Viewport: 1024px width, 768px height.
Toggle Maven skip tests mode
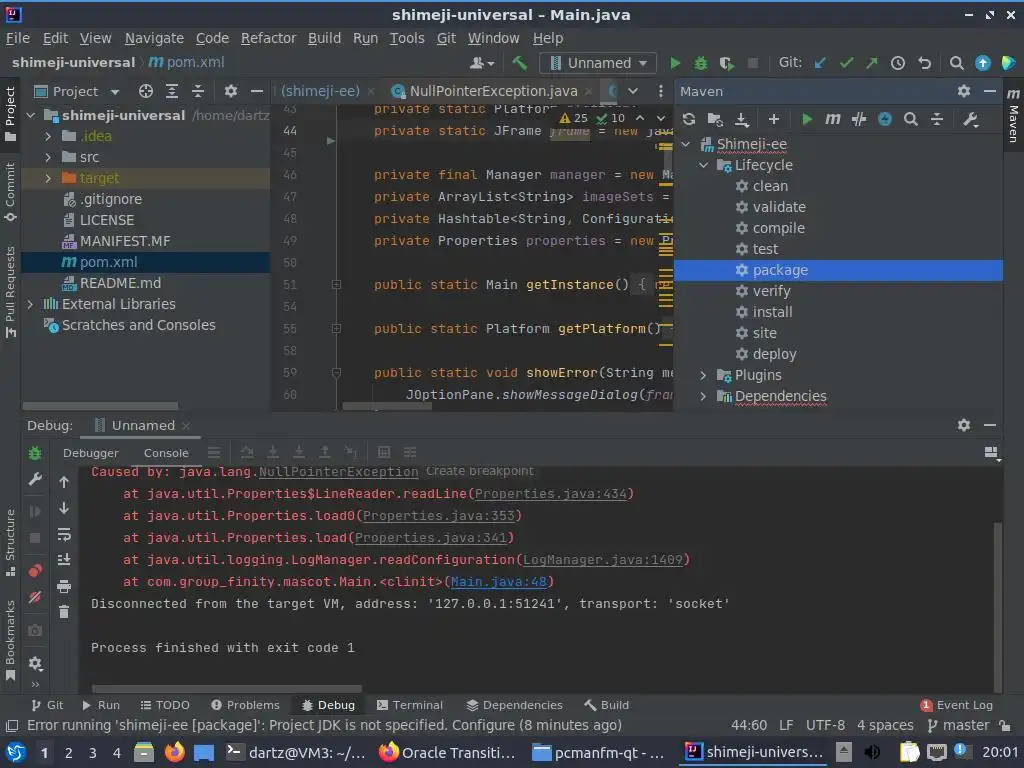point(884,119)
